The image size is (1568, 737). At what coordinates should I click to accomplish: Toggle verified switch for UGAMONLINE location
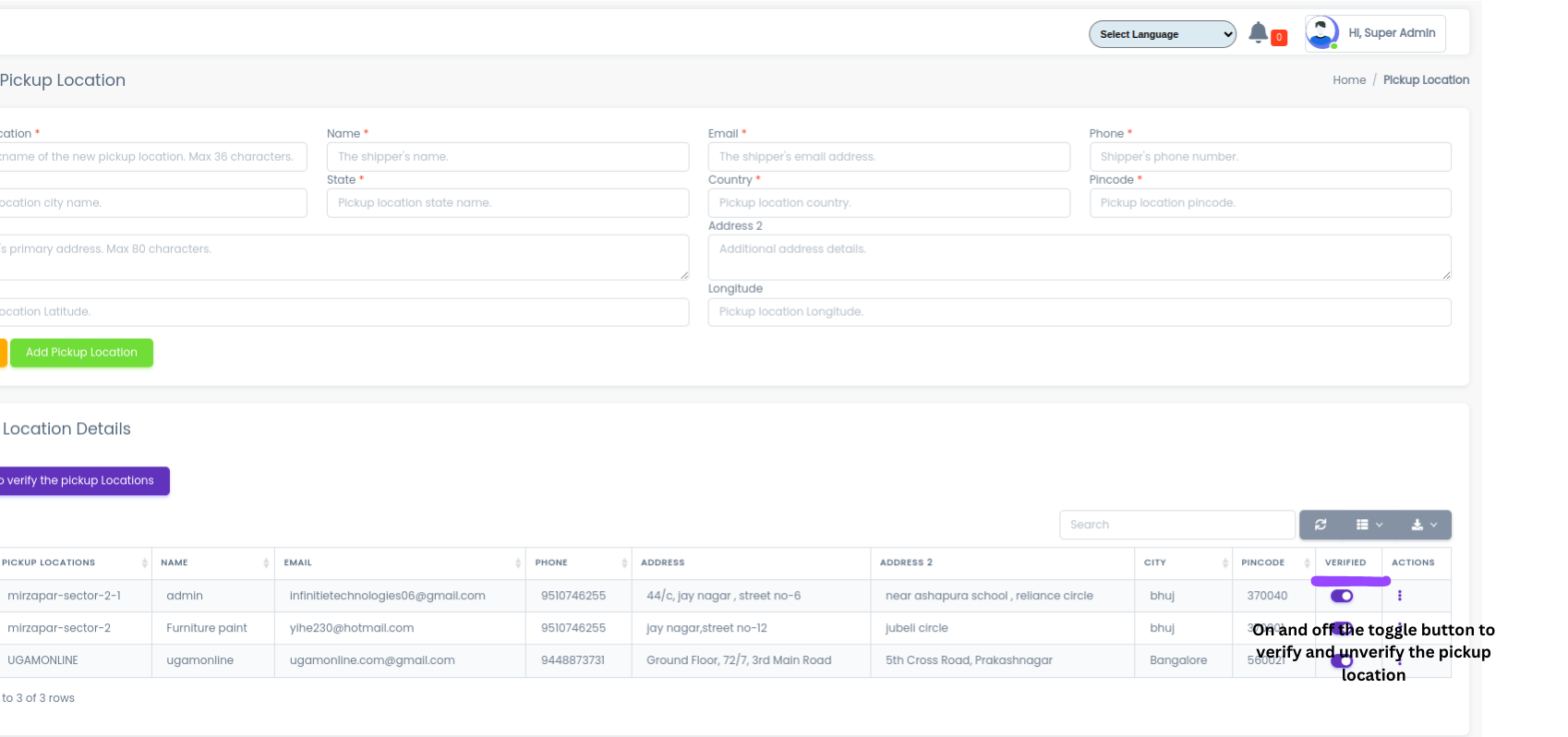[1342, 660]
